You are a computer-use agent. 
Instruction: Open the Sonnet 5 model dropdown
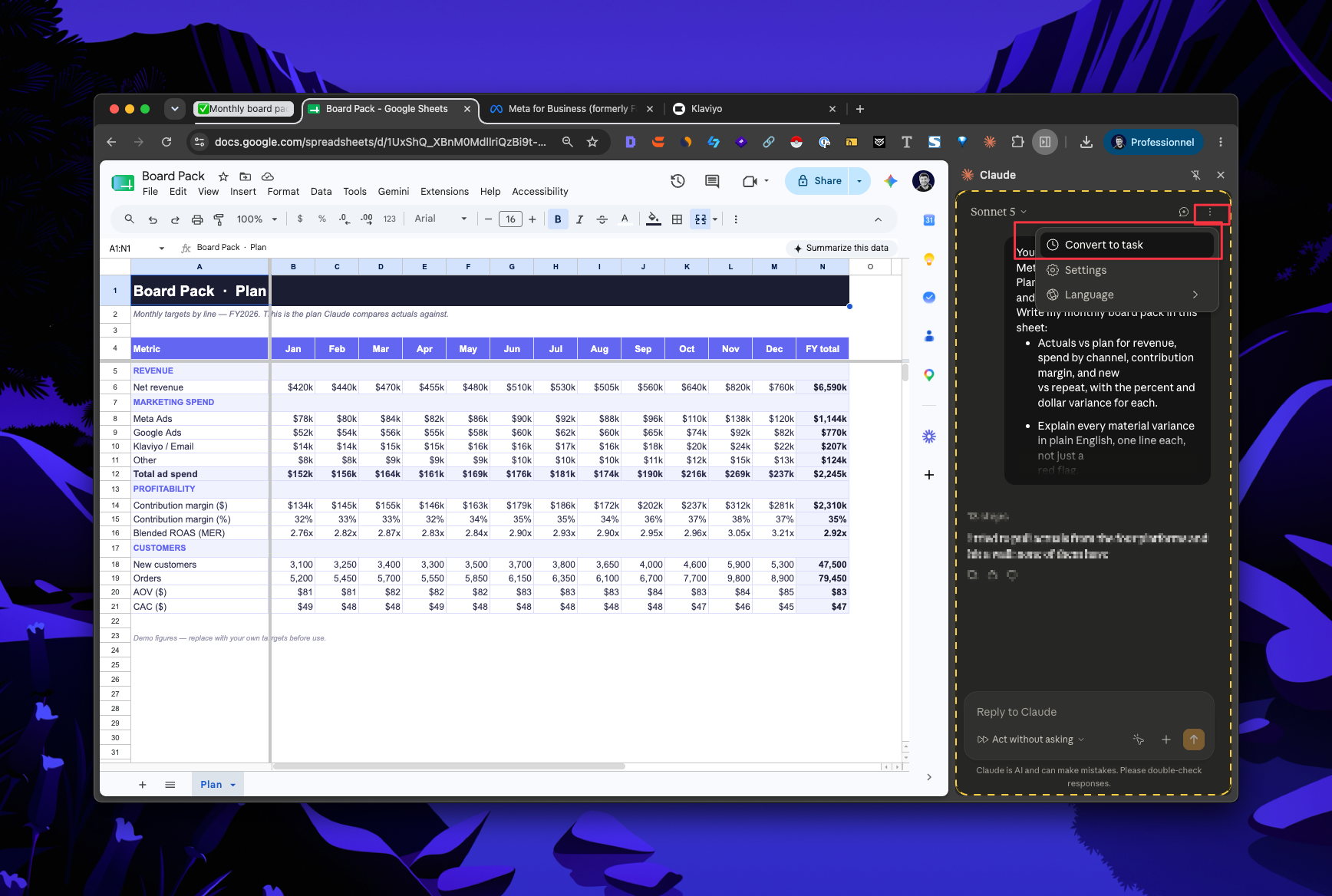coord(998,212)
